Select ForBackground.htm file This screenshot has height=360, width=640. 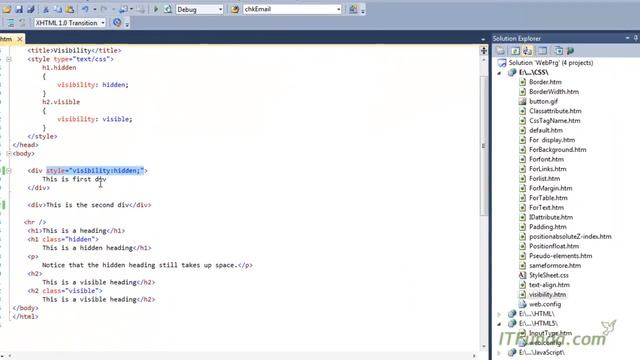click(x=557, y=150)
